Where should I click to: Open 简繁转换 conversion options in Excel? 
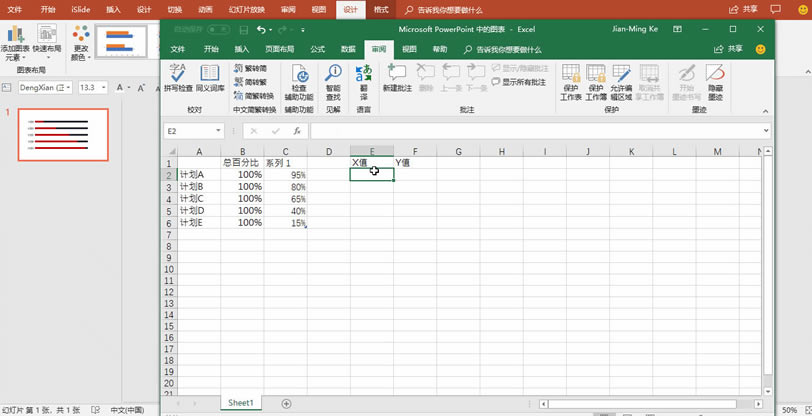pyautogui.click(x=254, y=96)
